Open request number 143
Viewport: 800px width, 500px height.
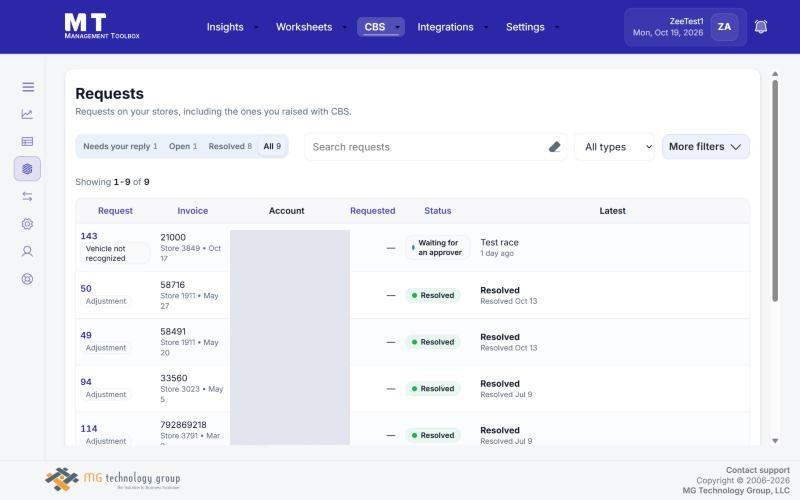89,236
